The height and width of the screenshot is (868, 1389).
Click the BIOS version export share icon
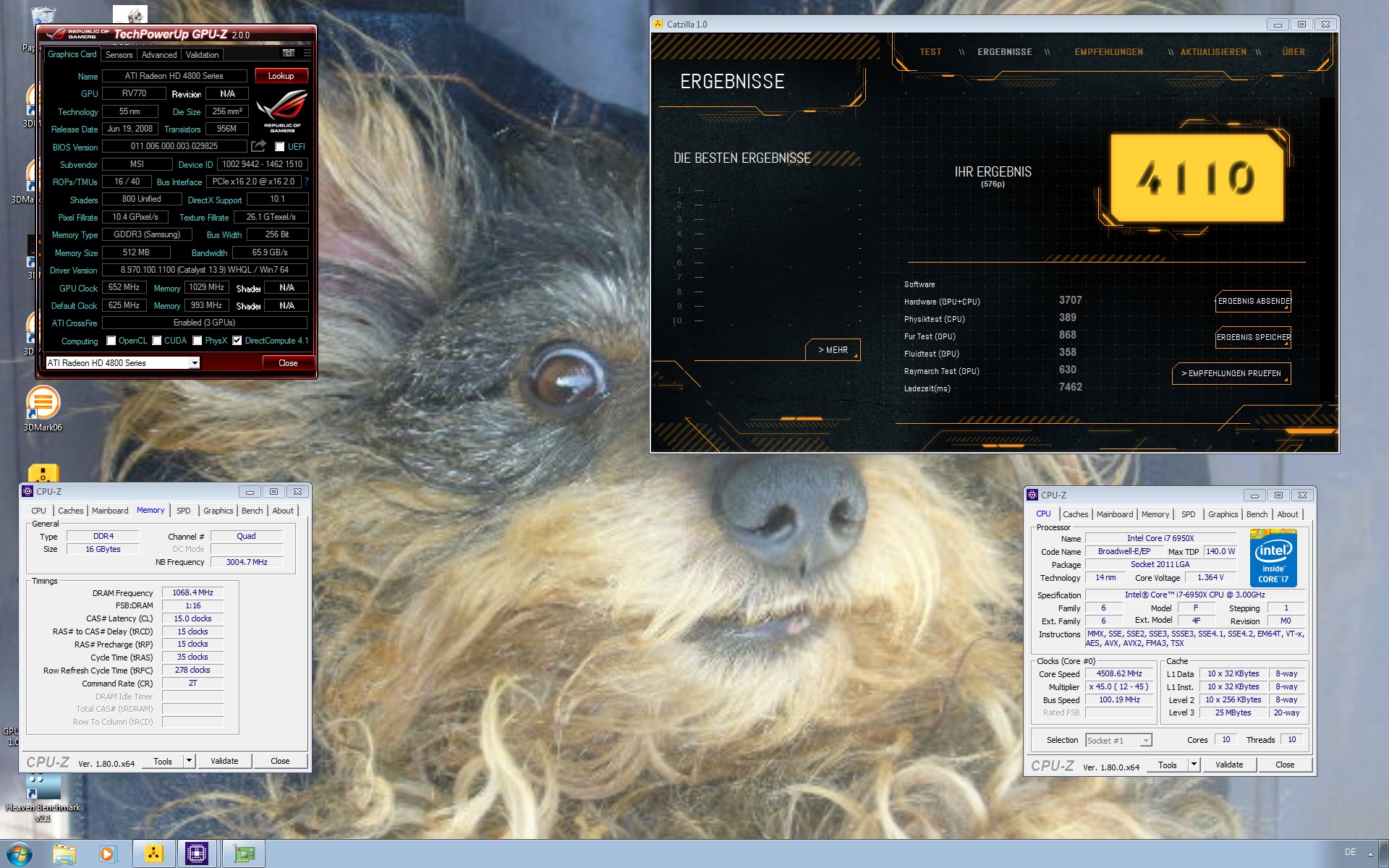click(x=258, y=146)
